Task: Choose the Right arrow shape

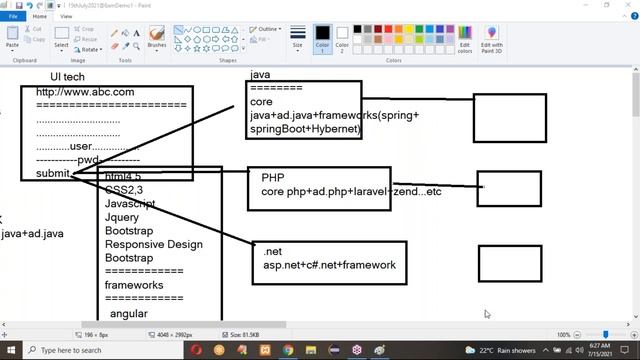Action: tap(216, 39)
